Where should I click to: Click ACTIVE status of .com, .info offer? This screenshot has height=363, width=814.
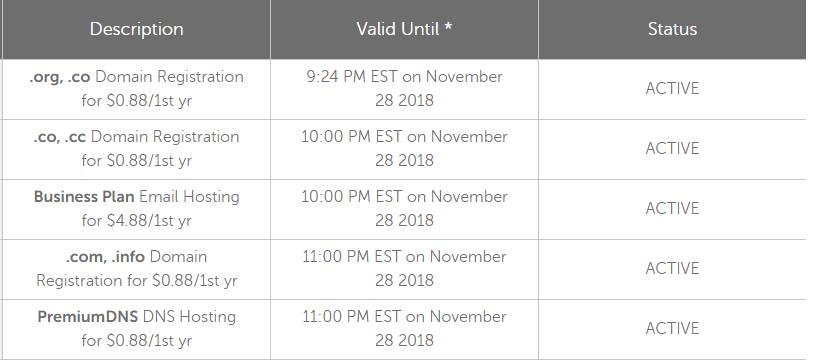click(x=672, y=269)
